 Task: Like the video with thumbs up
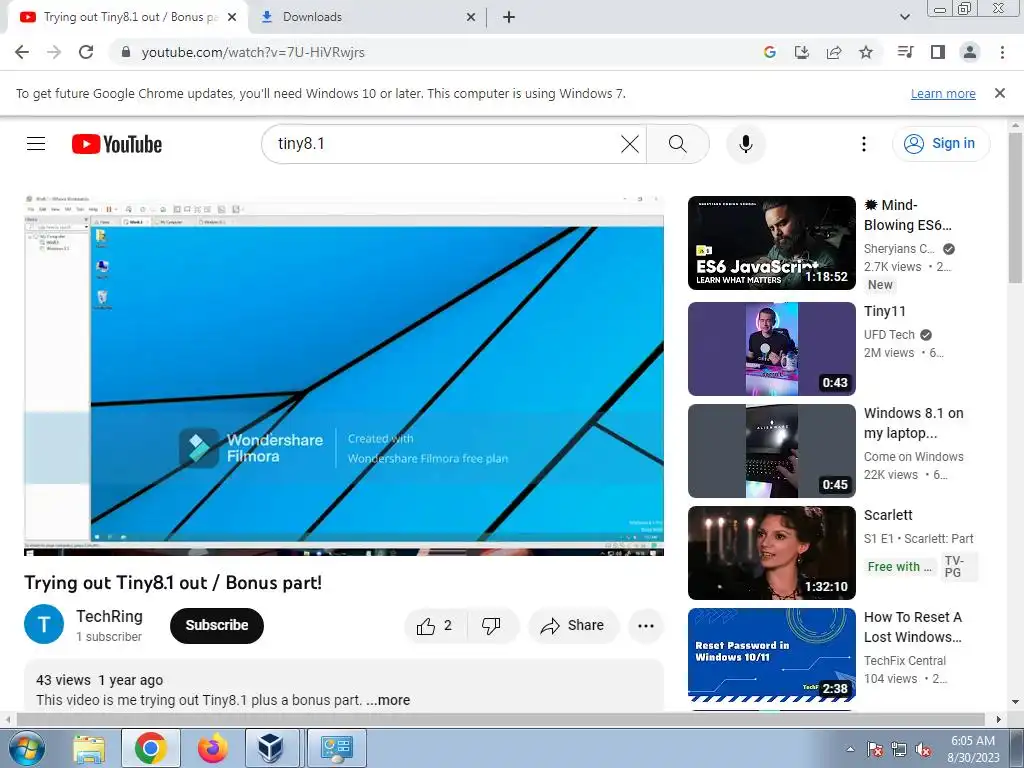(435, 626)
